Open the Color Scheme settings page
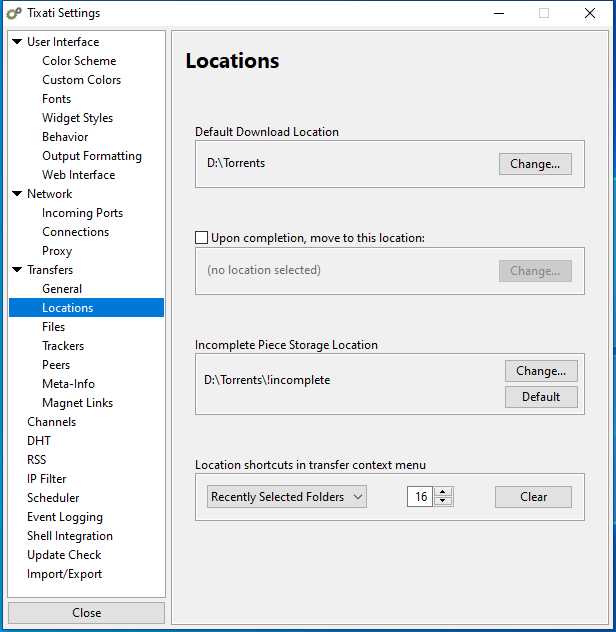The width and height of the screenshot is (616, 632). tap(79, 61)
